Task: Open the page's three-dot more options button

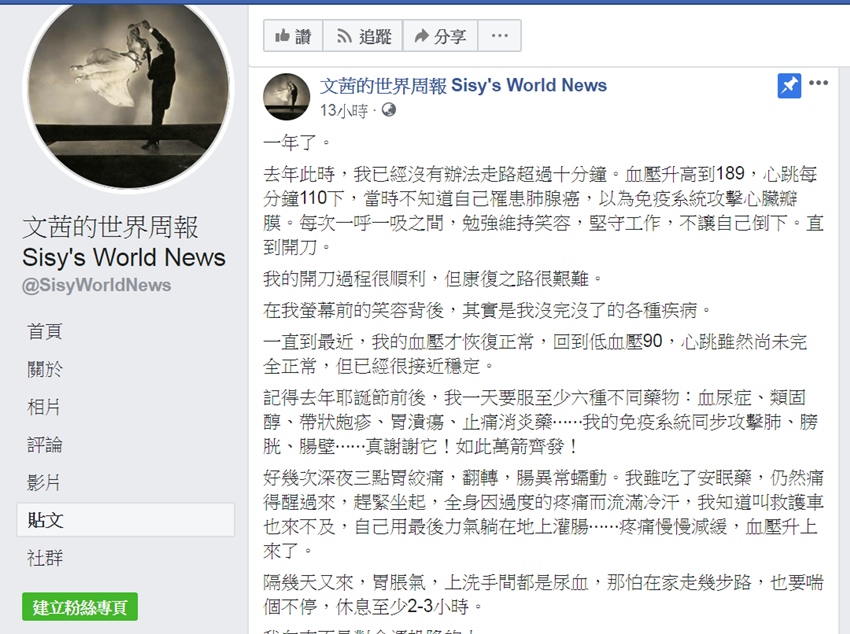Action: [x=499, y=36]
